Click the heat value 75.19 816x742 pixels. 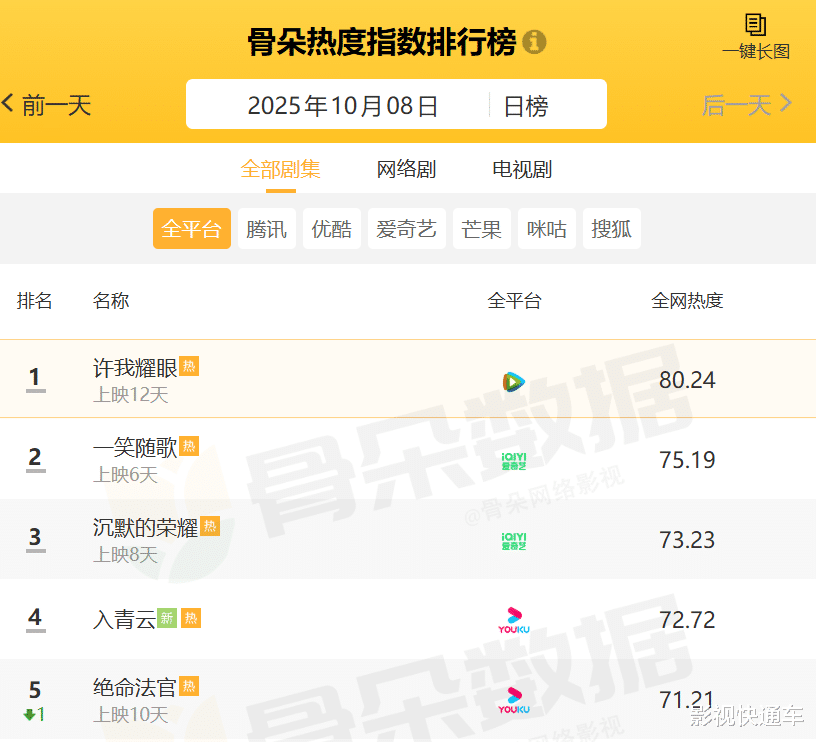tap(687, 460)
